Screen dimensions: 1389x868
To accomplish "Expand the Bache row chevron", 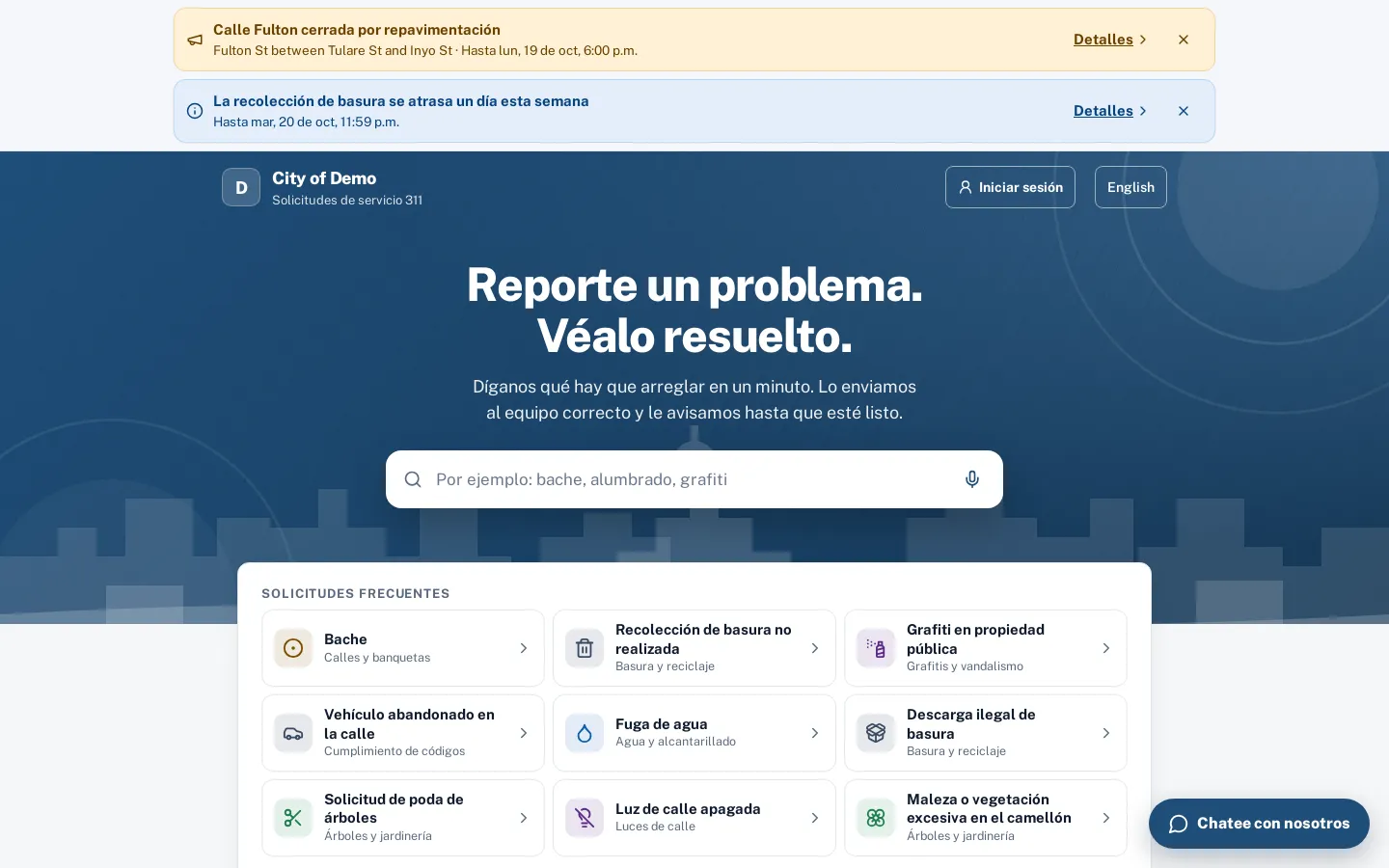I will pos(524,648).
